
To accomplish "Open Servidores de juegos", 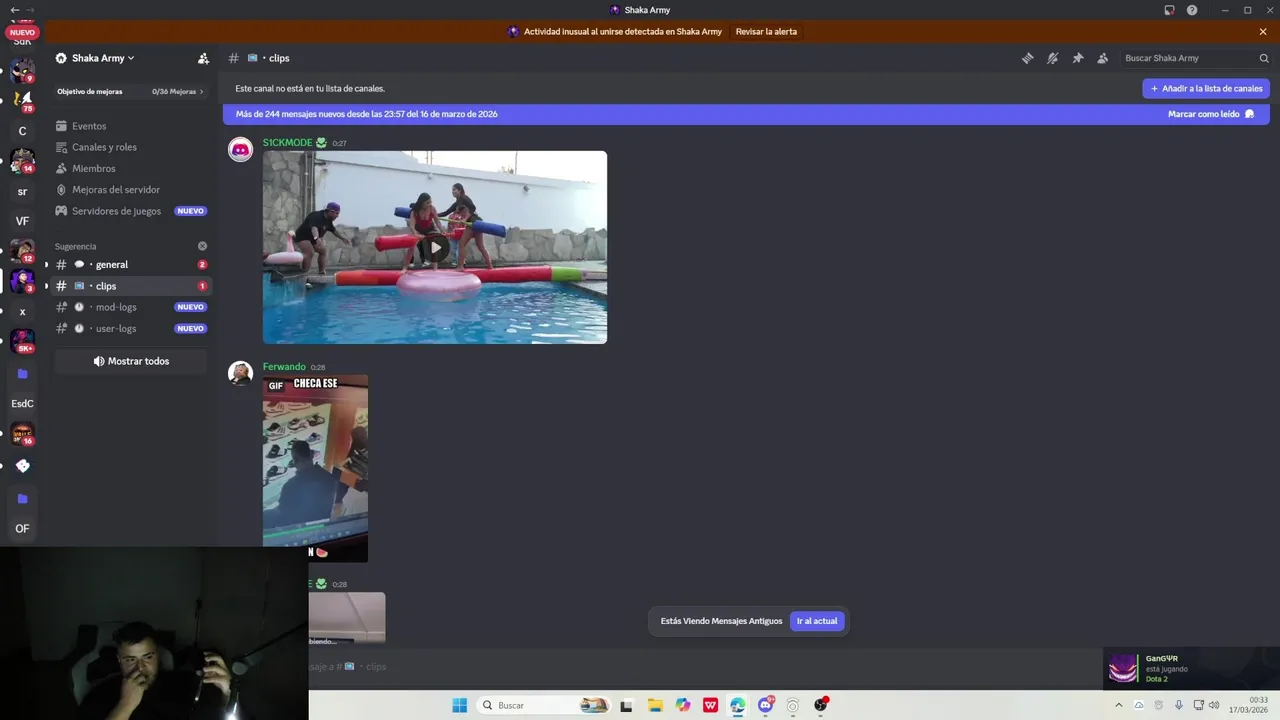I will click(x=131, y=211).
